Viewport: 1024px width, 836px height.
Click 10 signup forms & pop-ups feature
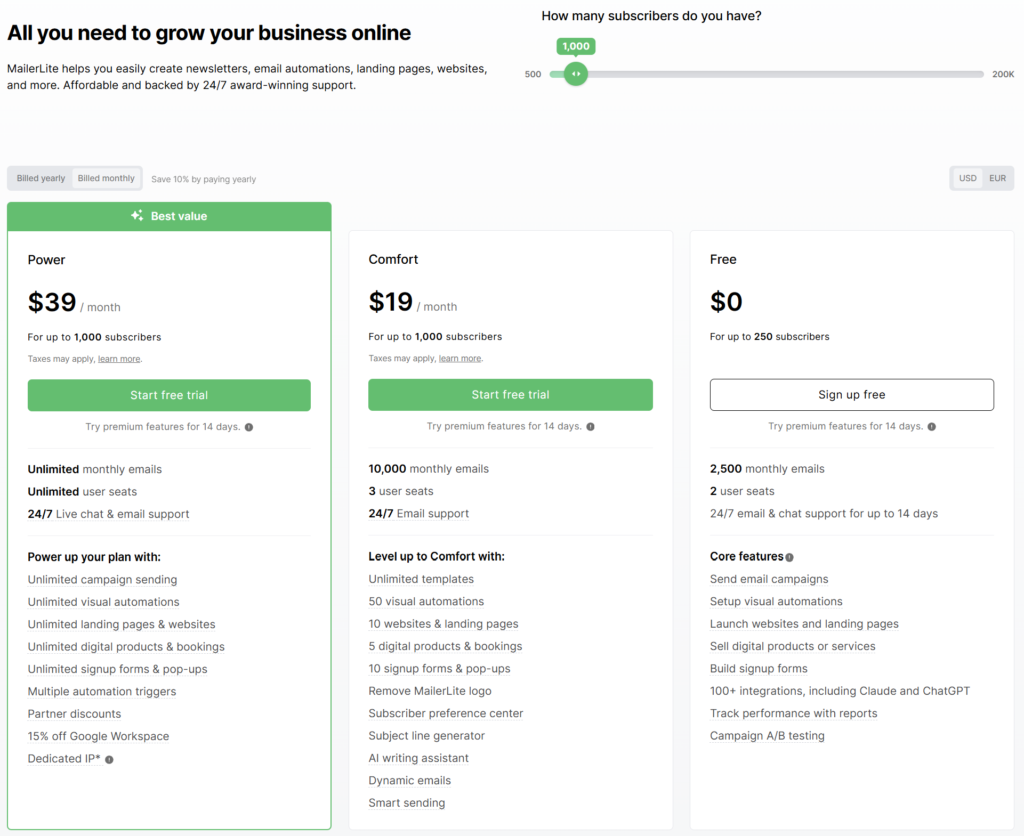tap(440, 668)
